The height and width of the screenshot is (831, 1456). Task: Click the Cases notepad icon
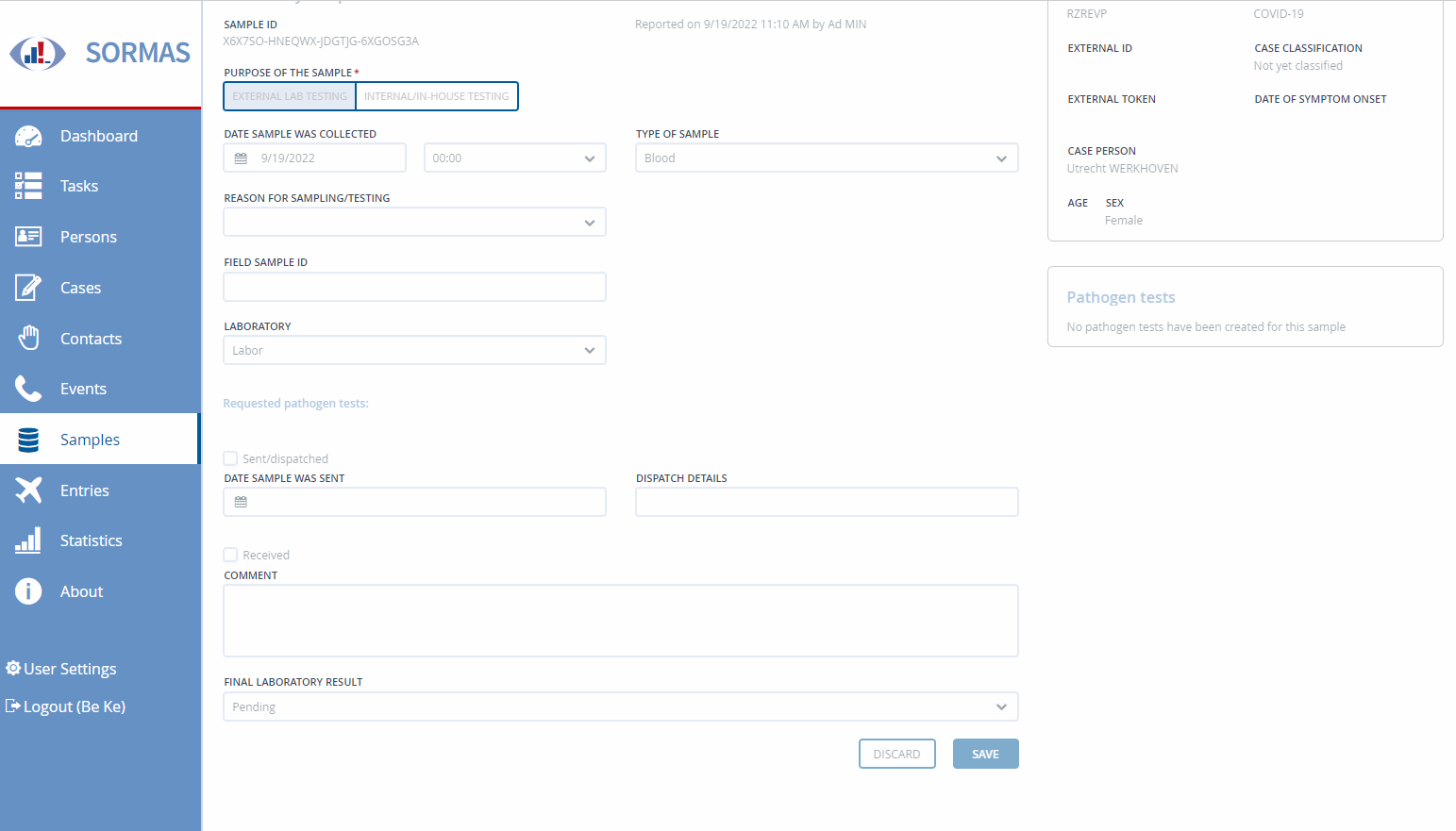(x=28, y=288)
